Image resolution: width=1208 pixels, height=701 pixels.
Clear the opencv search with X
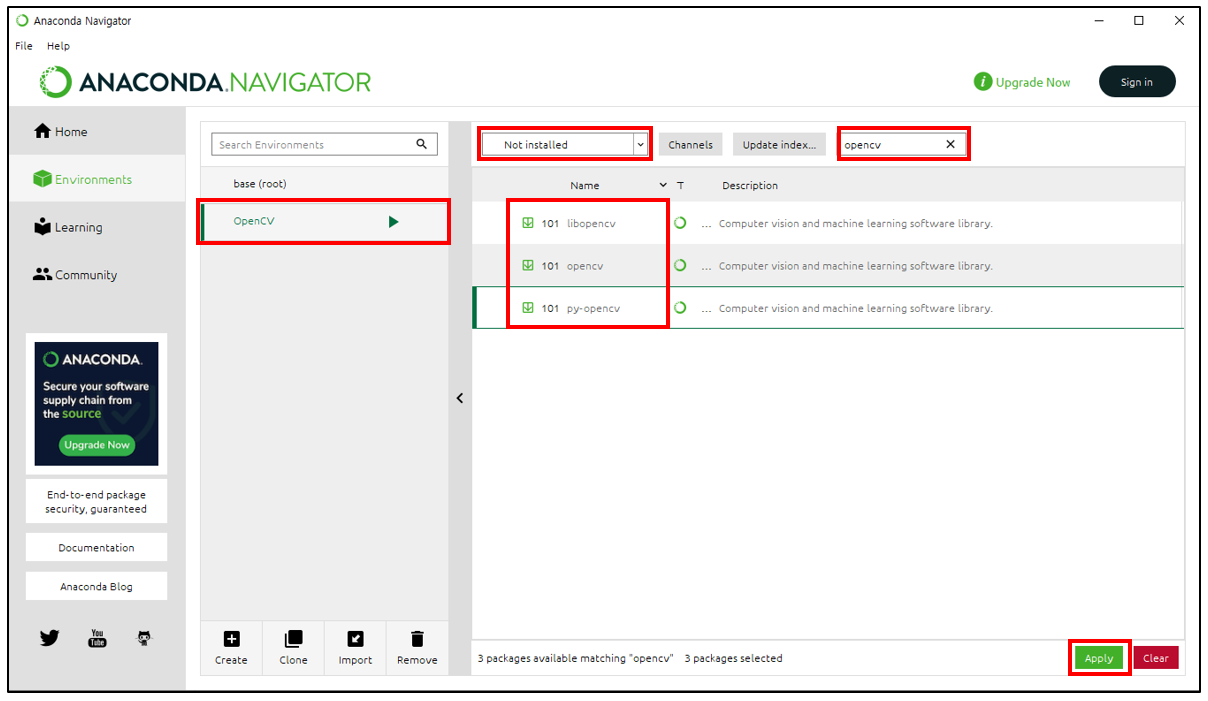tap(950, 144)
